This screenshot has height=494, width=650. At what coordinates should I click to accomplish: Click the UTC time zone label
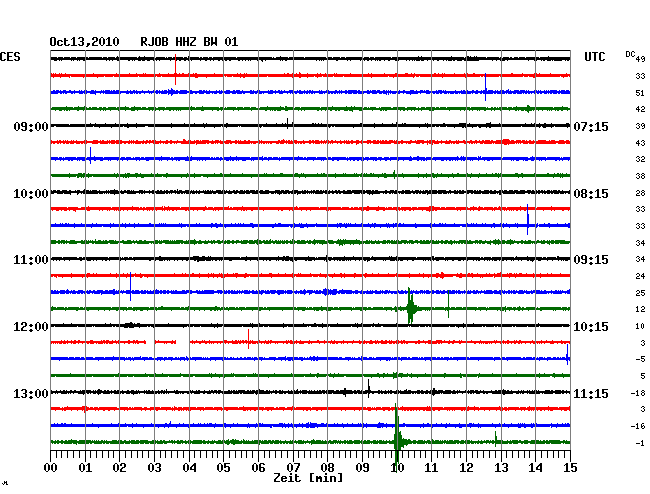coord(594,57)
